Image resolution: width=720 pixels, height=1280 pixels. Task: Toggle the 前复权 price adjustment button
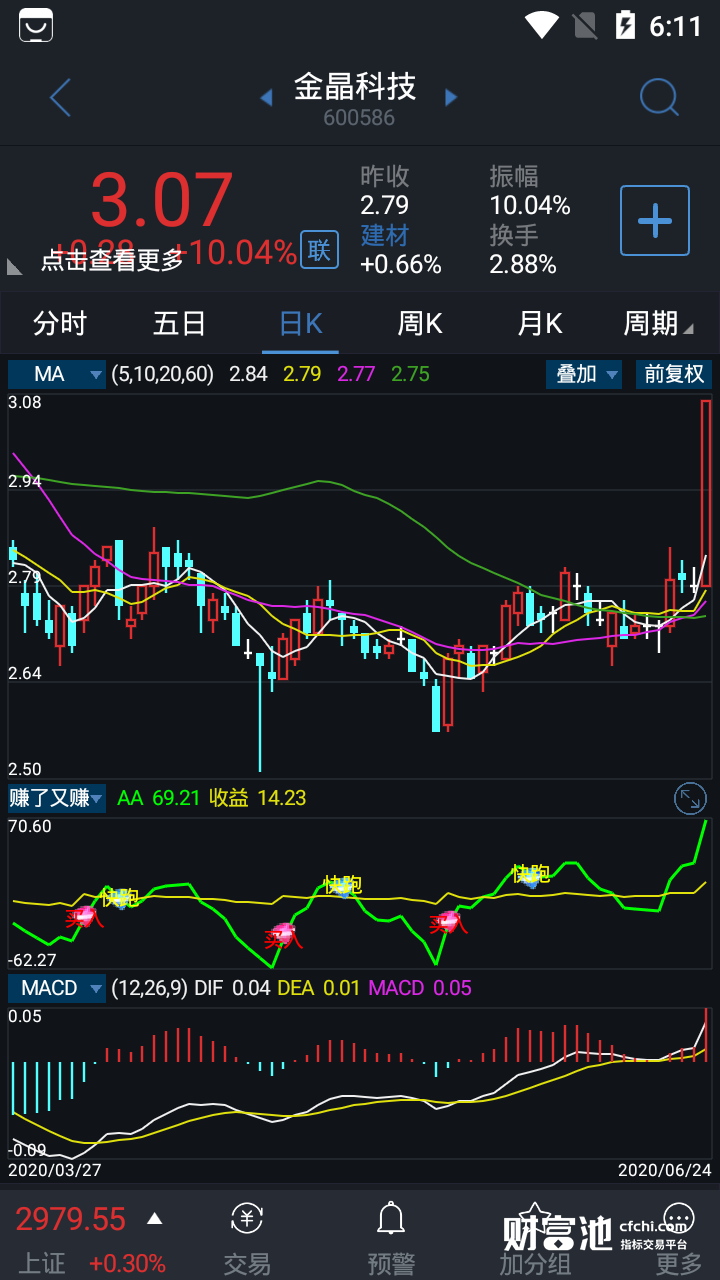[x=674, y=374]
